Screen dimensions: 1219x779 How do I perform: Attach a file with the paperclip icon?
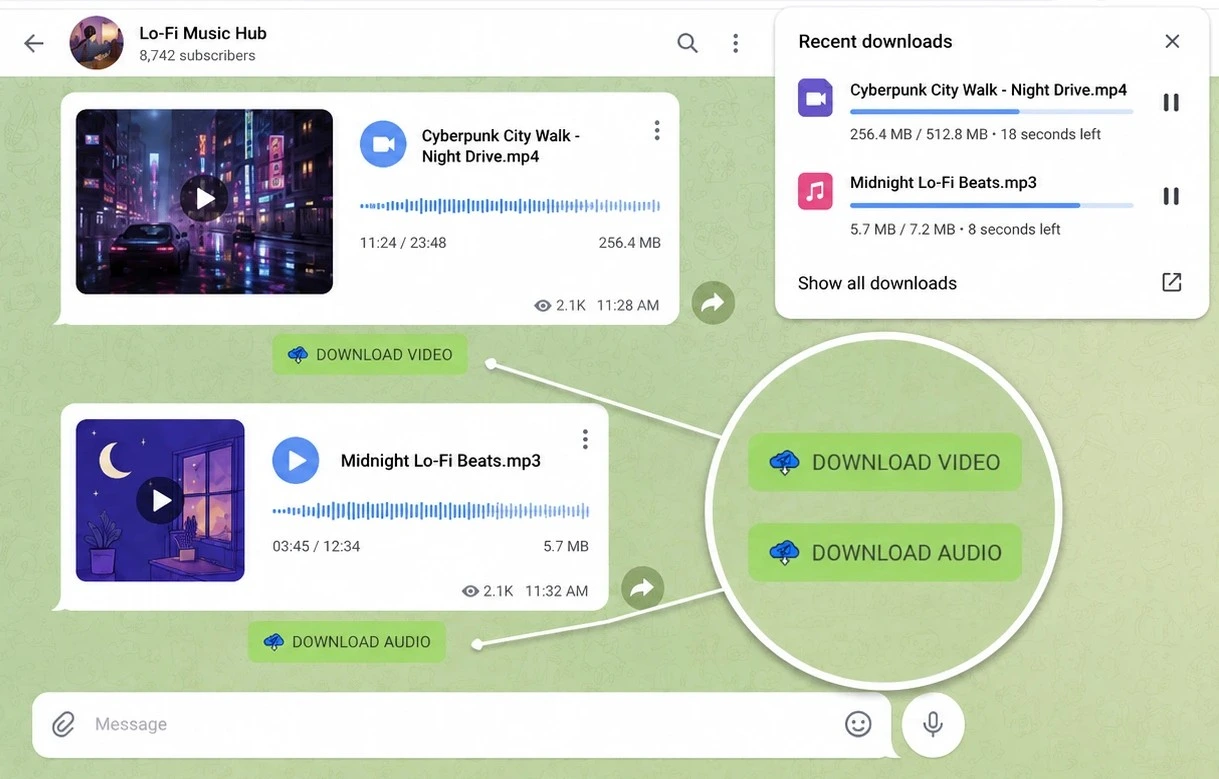pos(63,724)
